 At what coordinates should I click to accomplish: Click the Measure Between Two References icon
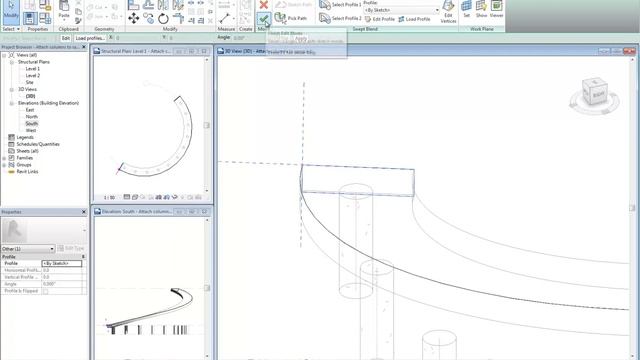click(224, 18)
